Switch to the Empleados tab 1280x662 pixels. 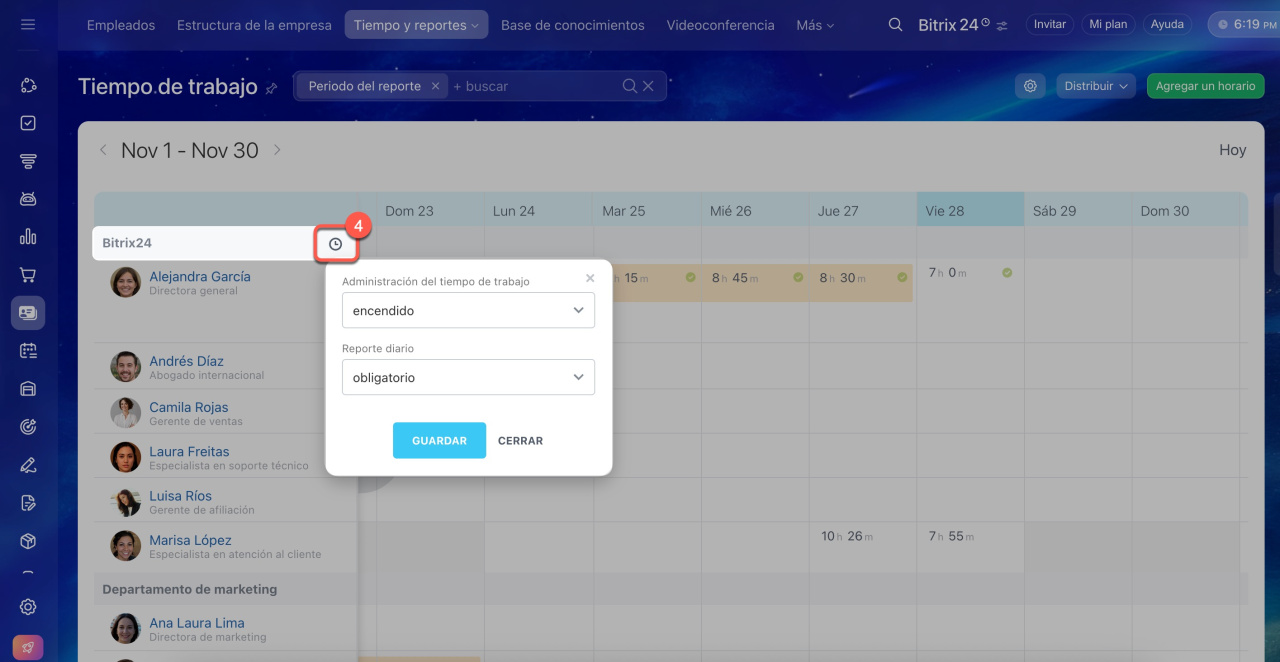click(x=121, y=25)
